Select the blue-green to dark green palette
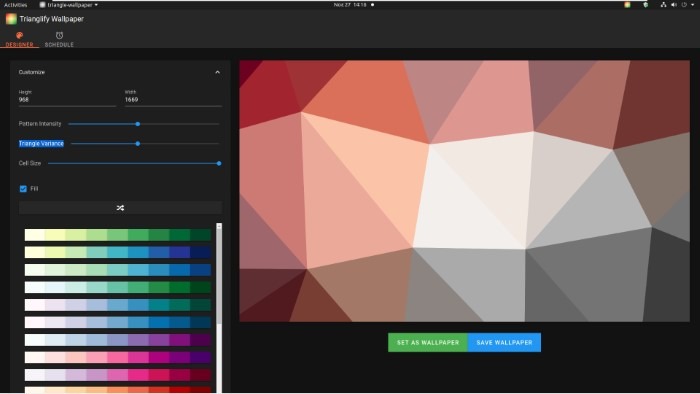The height and width of the screenshot is (394, 700). coord(118,287)
